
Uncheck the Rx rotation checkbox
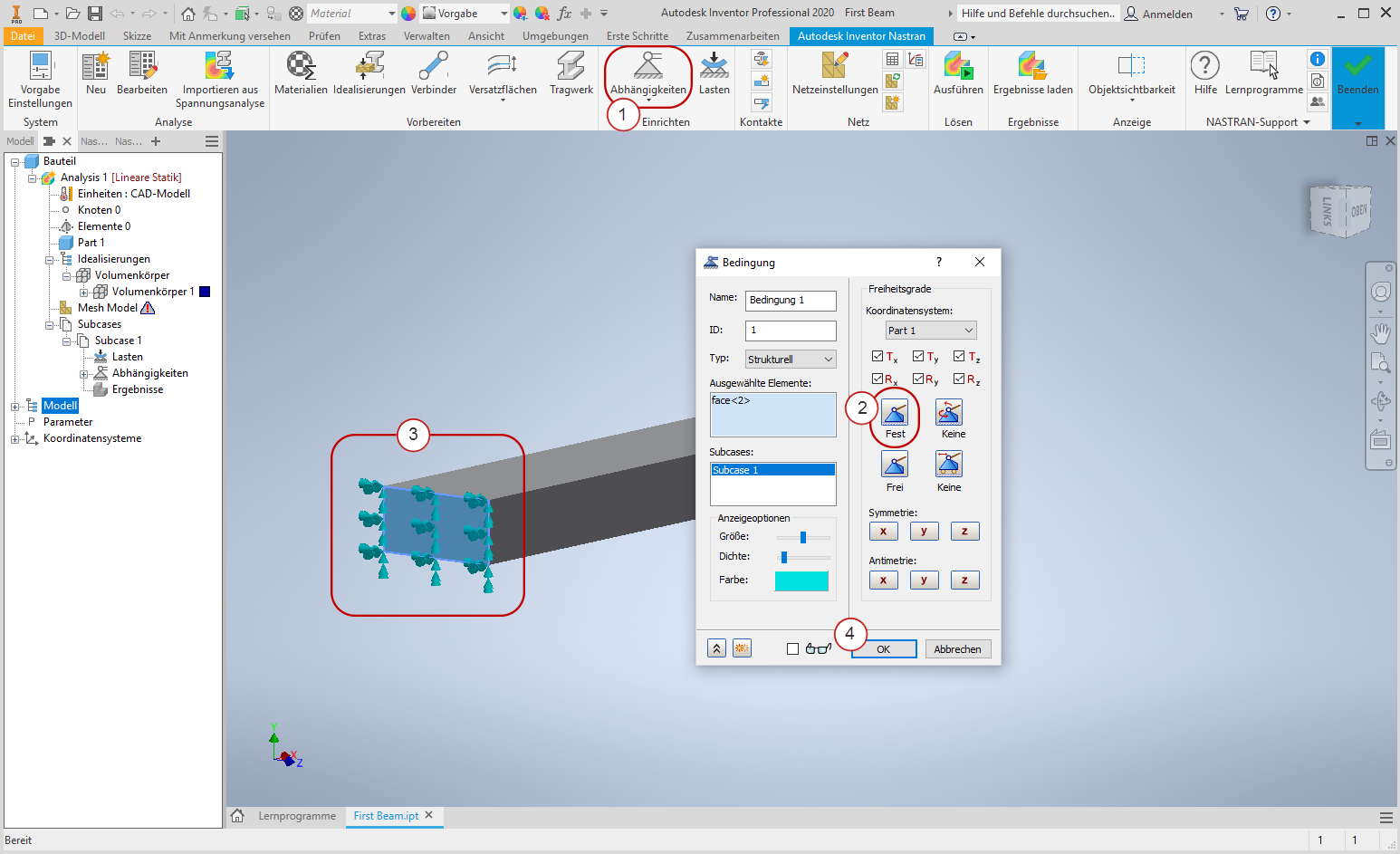(877, 379)
